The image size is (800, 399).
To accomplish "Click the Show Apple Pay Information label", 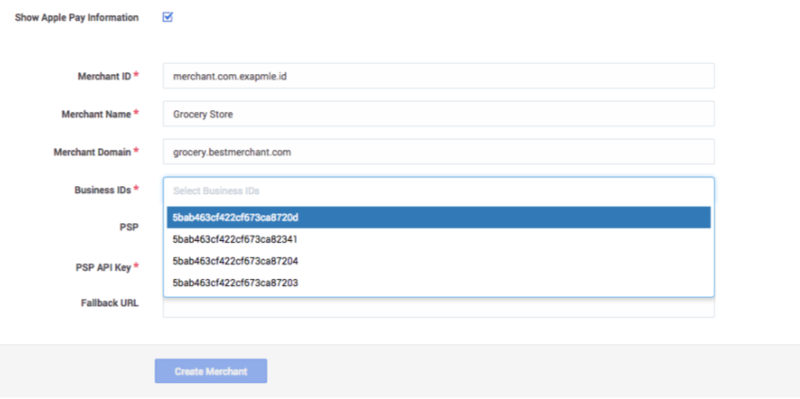I will point(77,17).
